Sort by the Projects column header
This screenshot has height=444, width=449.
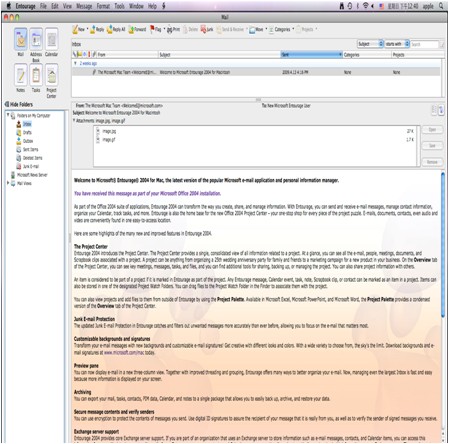tap(418, 55)
